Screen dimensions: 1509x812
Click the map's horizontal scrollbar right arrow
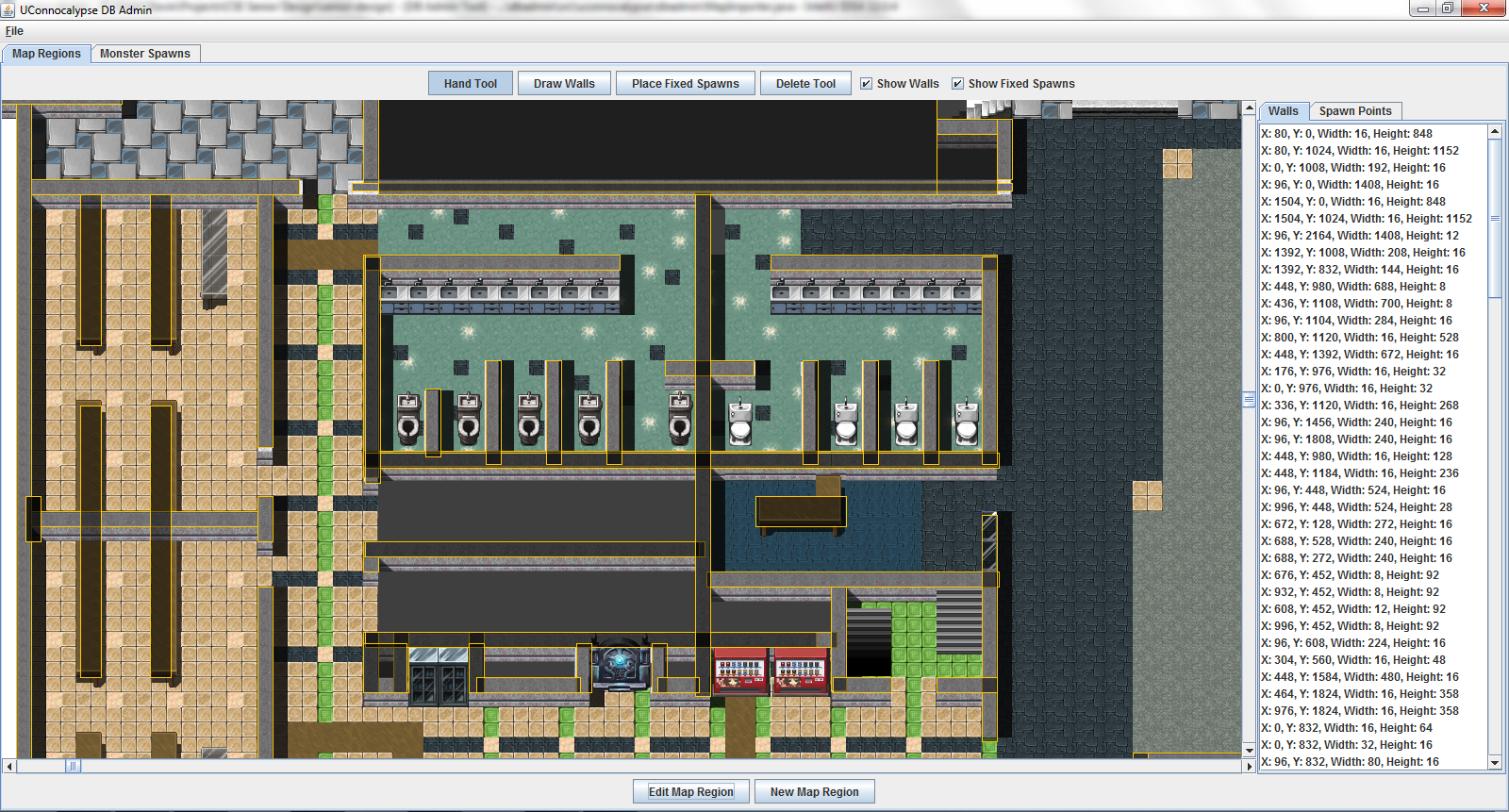tap(1249, 766)
